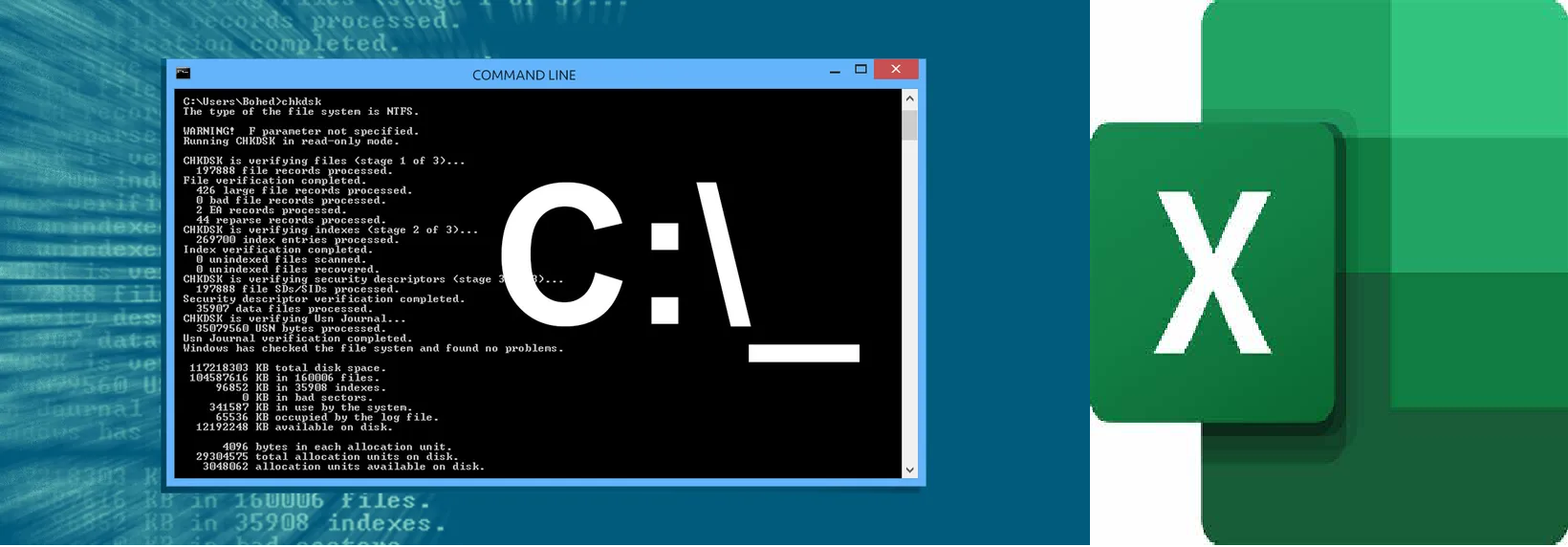Click the "KB total disk space" line
Image resolution: width=1568 pixels, height=547 pixels.
click(x=288, y=368)
